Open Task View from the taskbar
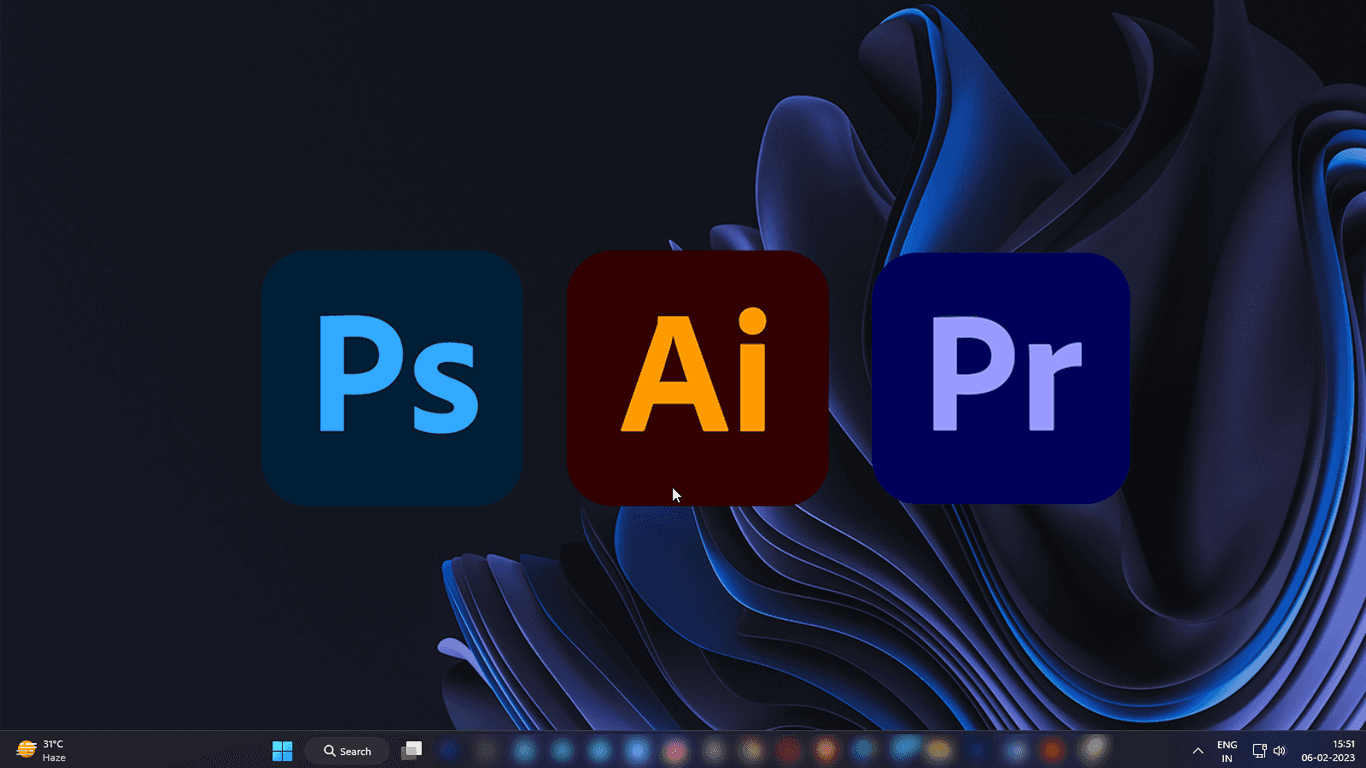The image size is (1366, 768). 411,751
